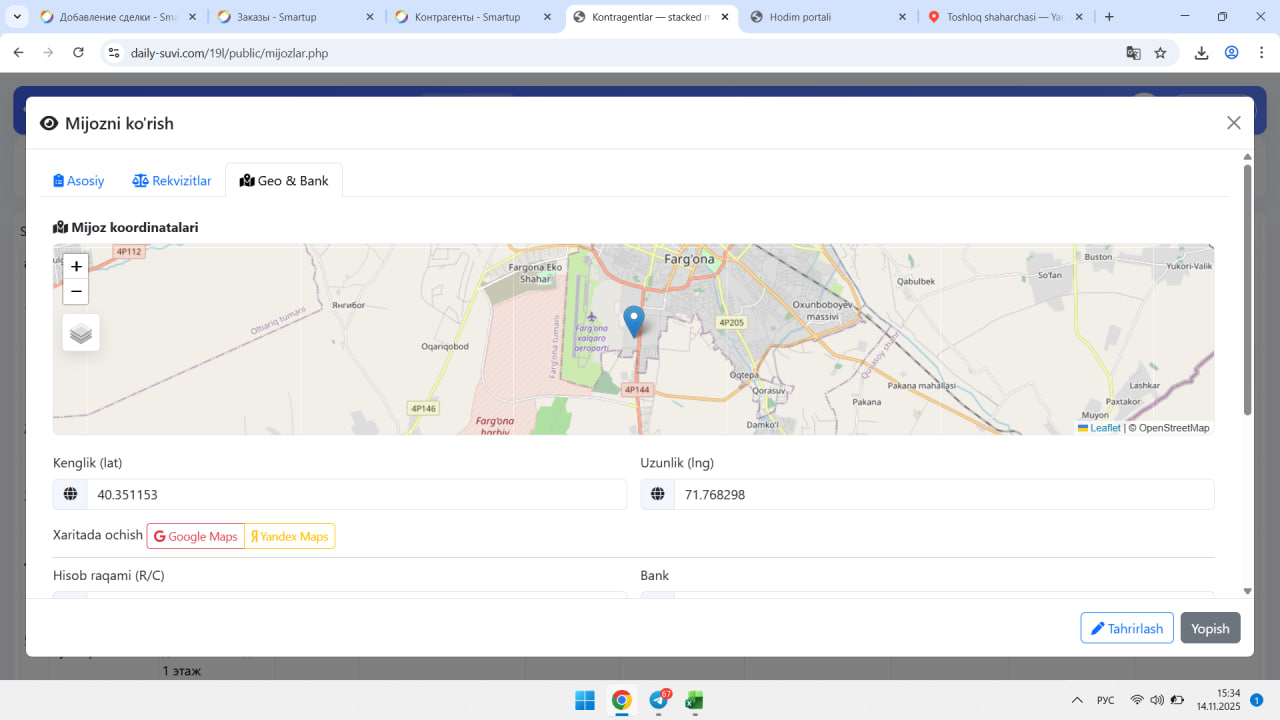Click the Kenglik latitude input field

click(x=355, y=494)
